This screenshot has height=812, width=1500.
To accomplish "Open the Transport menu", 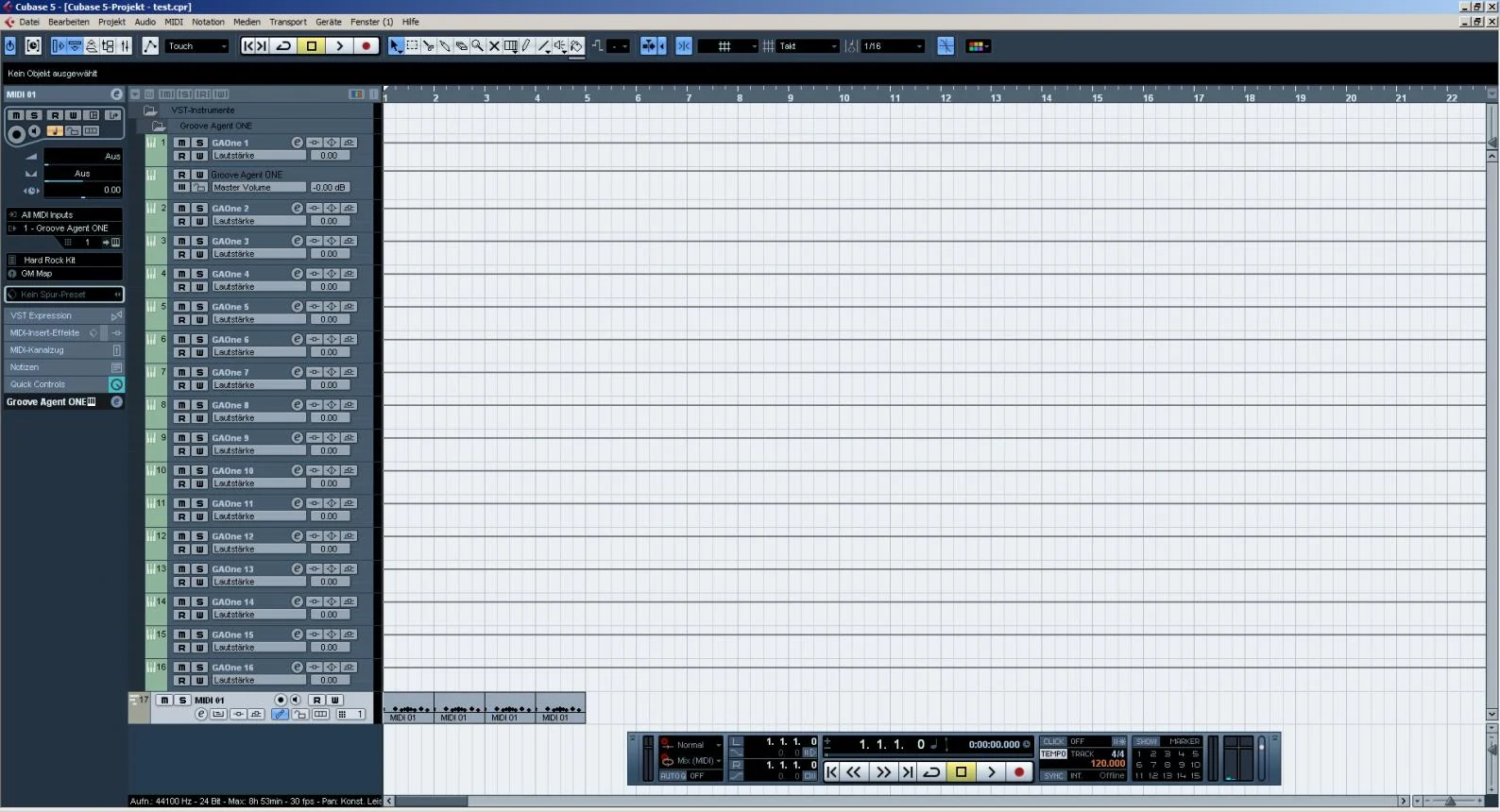I will click(x=287, y=22).
